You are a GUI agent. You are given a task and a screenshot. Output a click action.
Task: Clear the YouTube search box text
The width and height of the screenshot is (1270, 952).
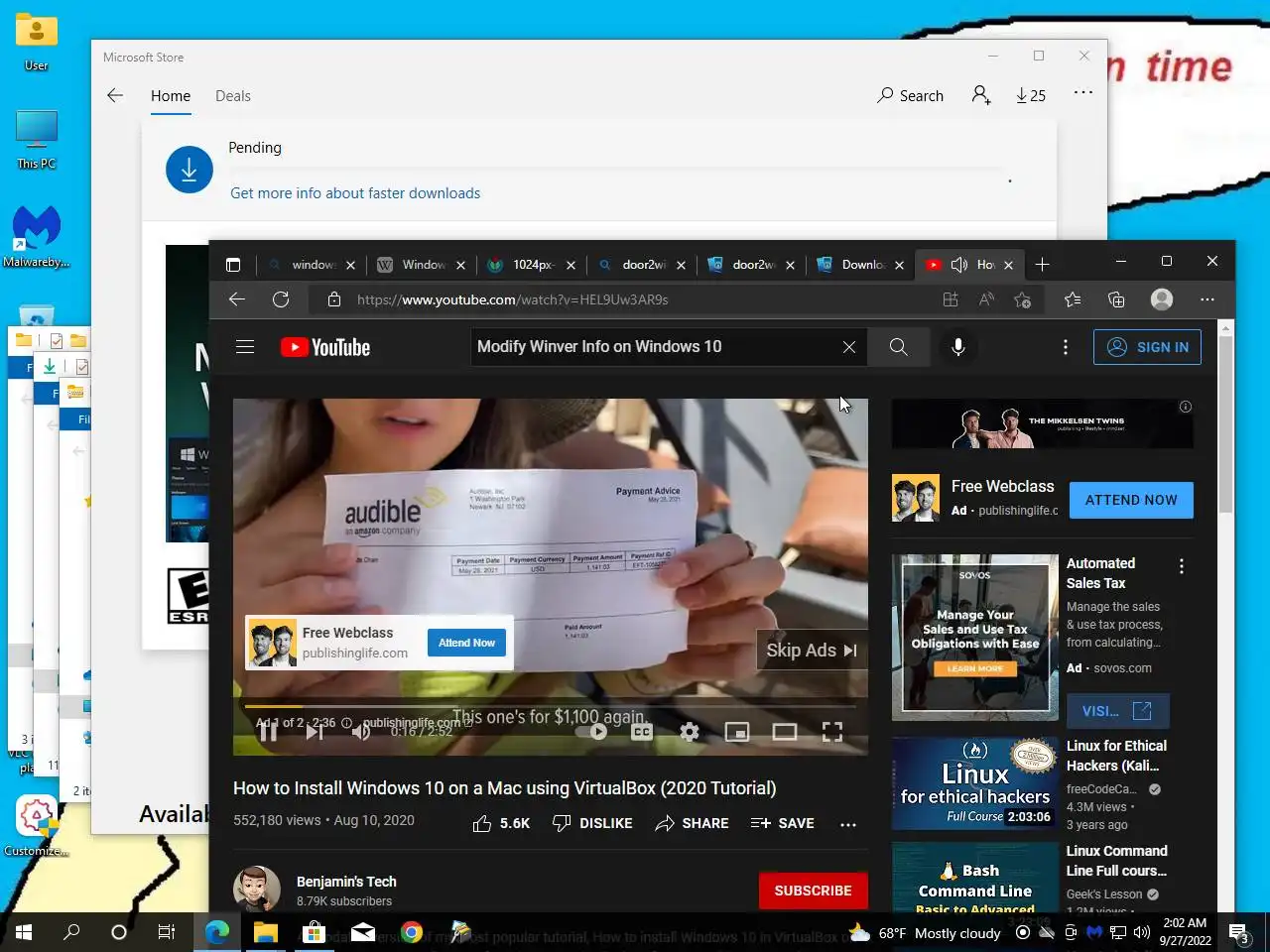click(849, 347)
